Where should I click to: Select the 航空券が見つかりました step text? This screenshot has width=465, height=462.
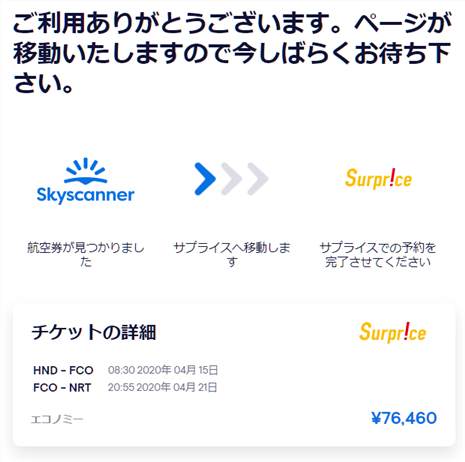pyautogui.click(x=86, y=254)
